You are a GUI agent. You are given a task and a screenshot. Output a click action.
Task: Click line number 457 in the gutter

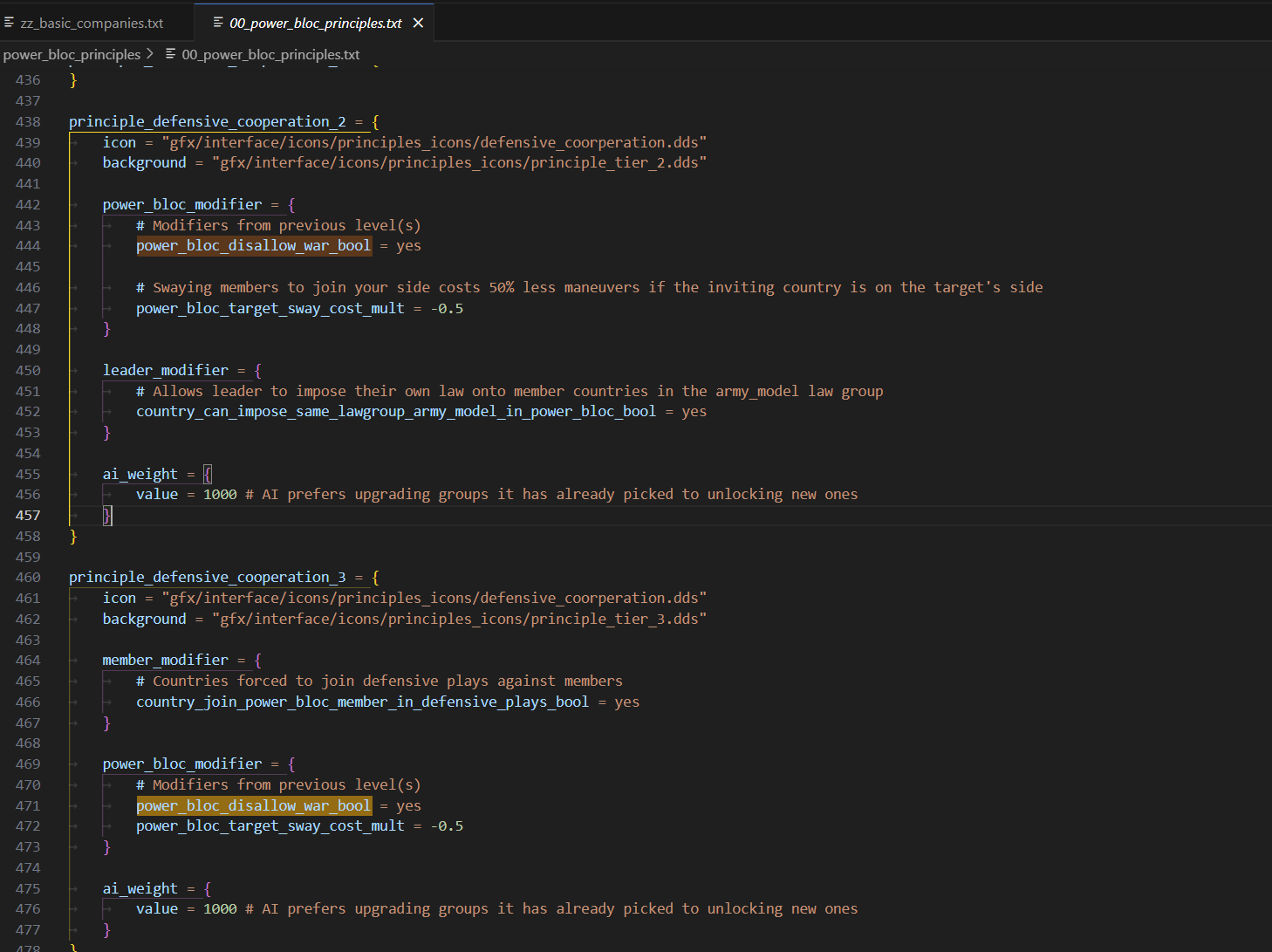(28, 515)
